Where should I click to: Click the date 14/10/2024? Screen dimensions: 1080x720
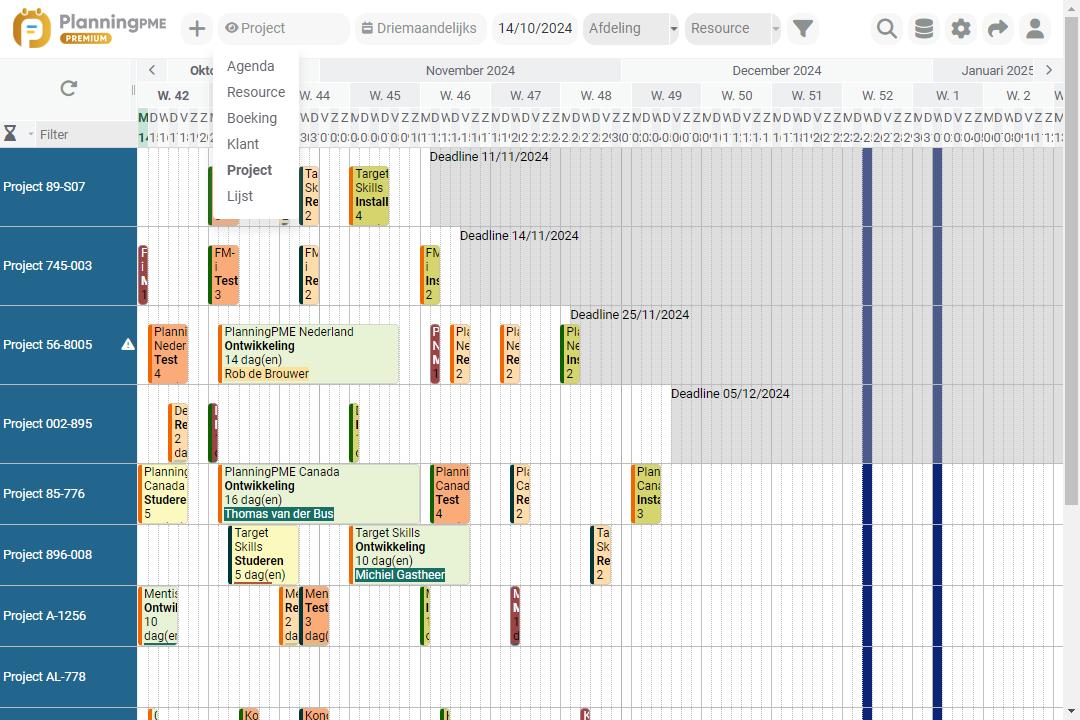click(x=535, y=29)
